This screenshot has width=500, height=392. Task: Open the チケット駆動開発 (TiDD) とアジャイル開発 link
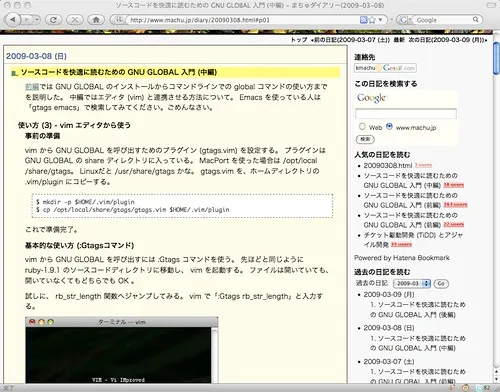tap(413, 240)
